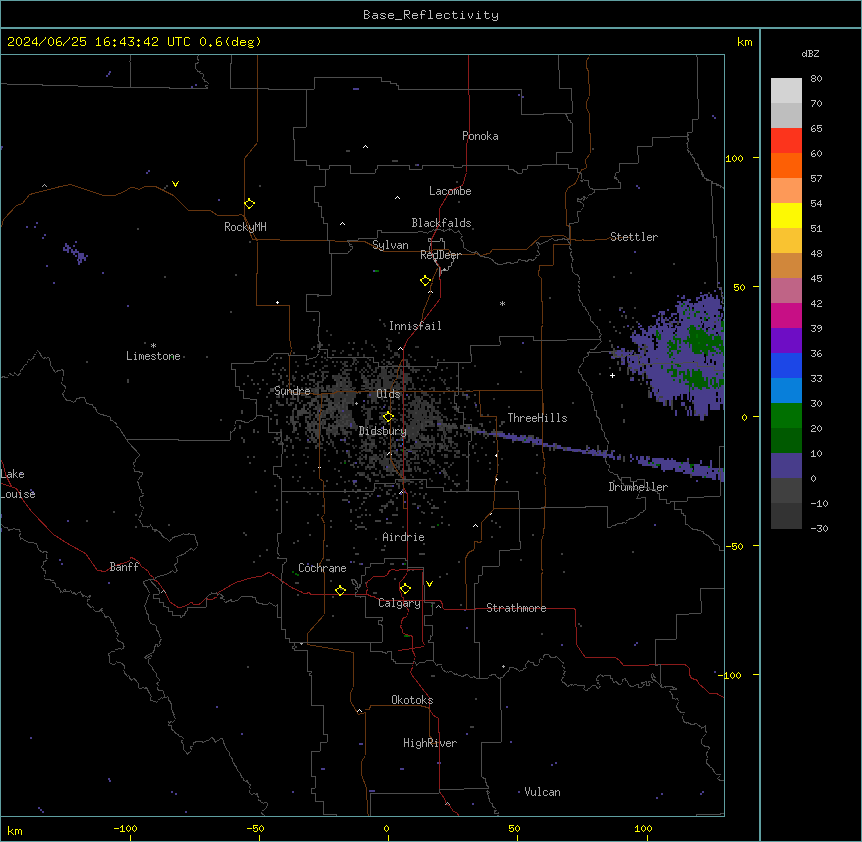Screen dimensions: 862x842
Task: Click the dBZ legend heading
Action: (x=810, y=54)
